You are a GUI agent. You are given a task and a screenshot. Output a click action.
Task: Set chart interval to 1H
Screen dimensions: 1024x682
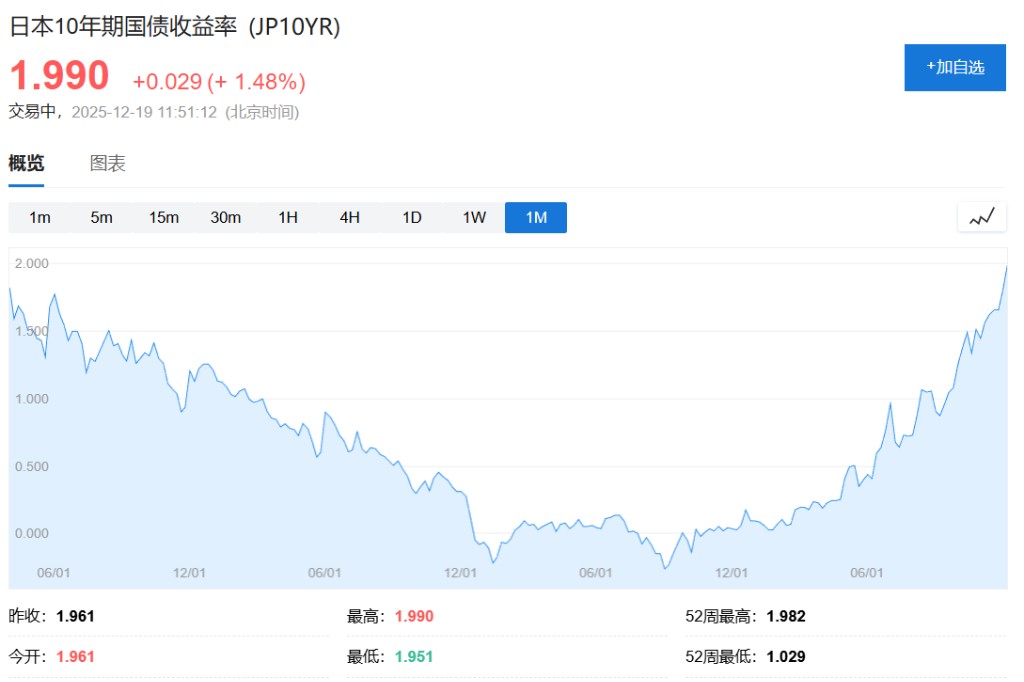pos(288,218)
